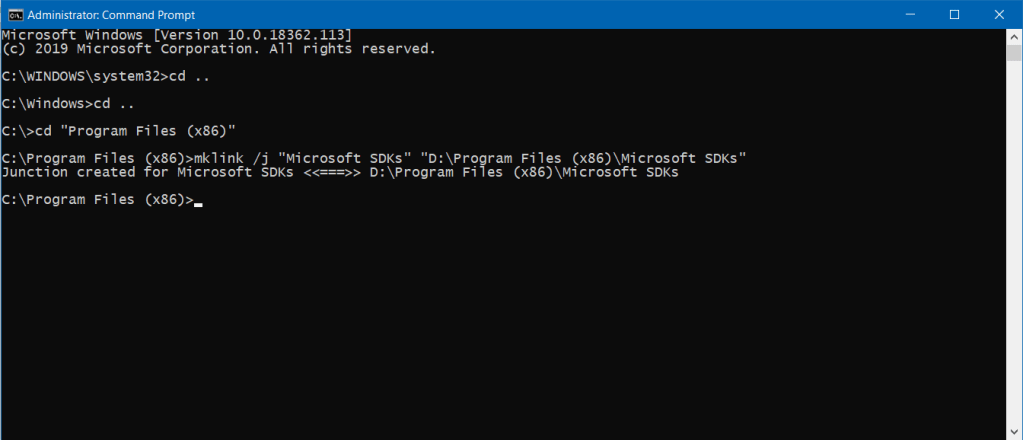Maximize the Command Prompt window
1023x440 pixels.
(954, 14)
